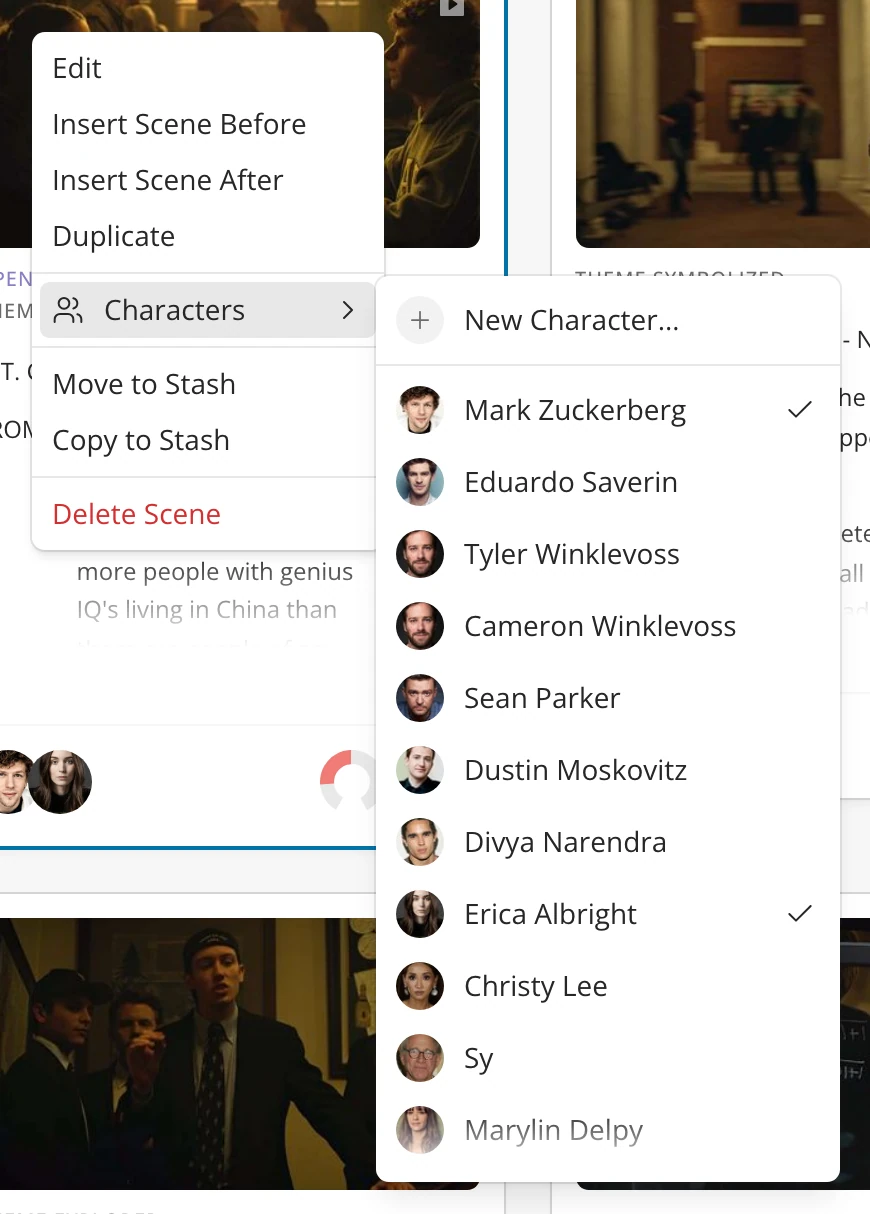Image resolution: width=870 pixels, height=1214 pixels.
Task: Click Marylin Delpy's avatar photo
Action: pyautogui.click(x=420, y=1130)
